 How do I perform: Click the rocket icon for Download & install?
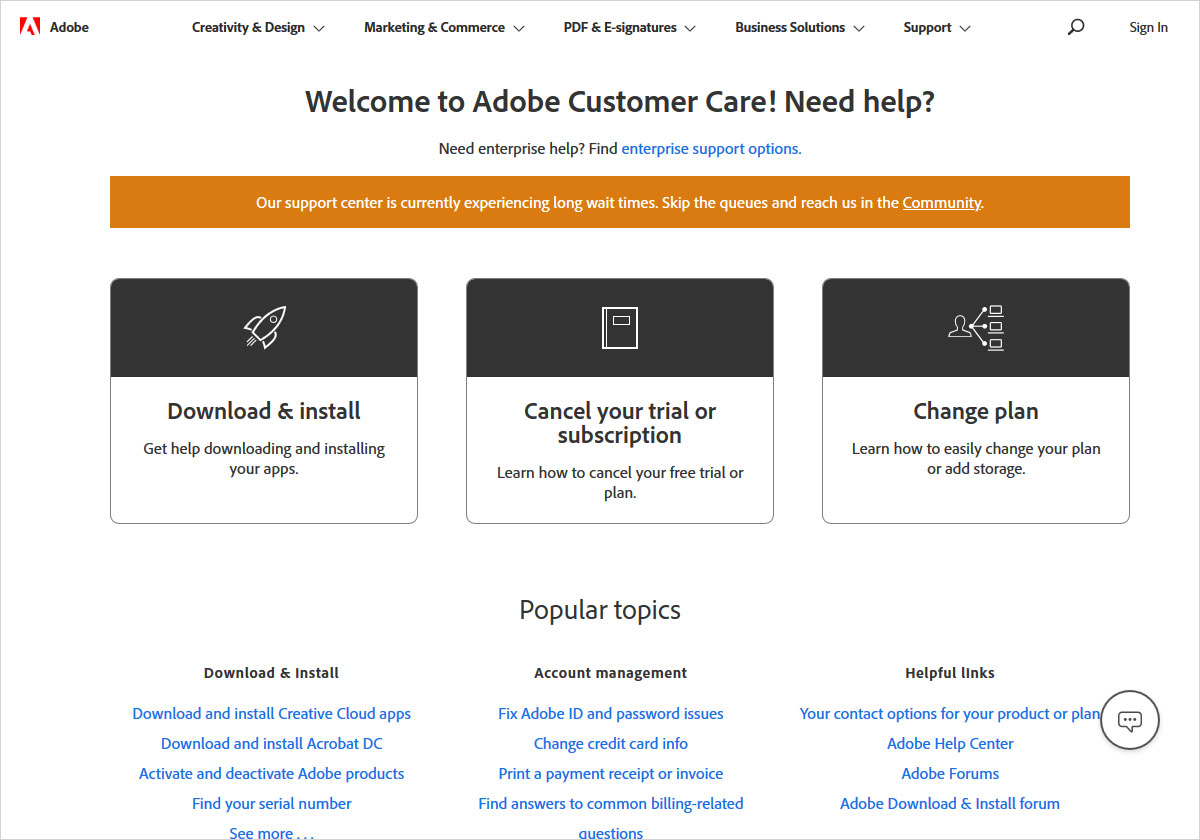click(264, 327)
